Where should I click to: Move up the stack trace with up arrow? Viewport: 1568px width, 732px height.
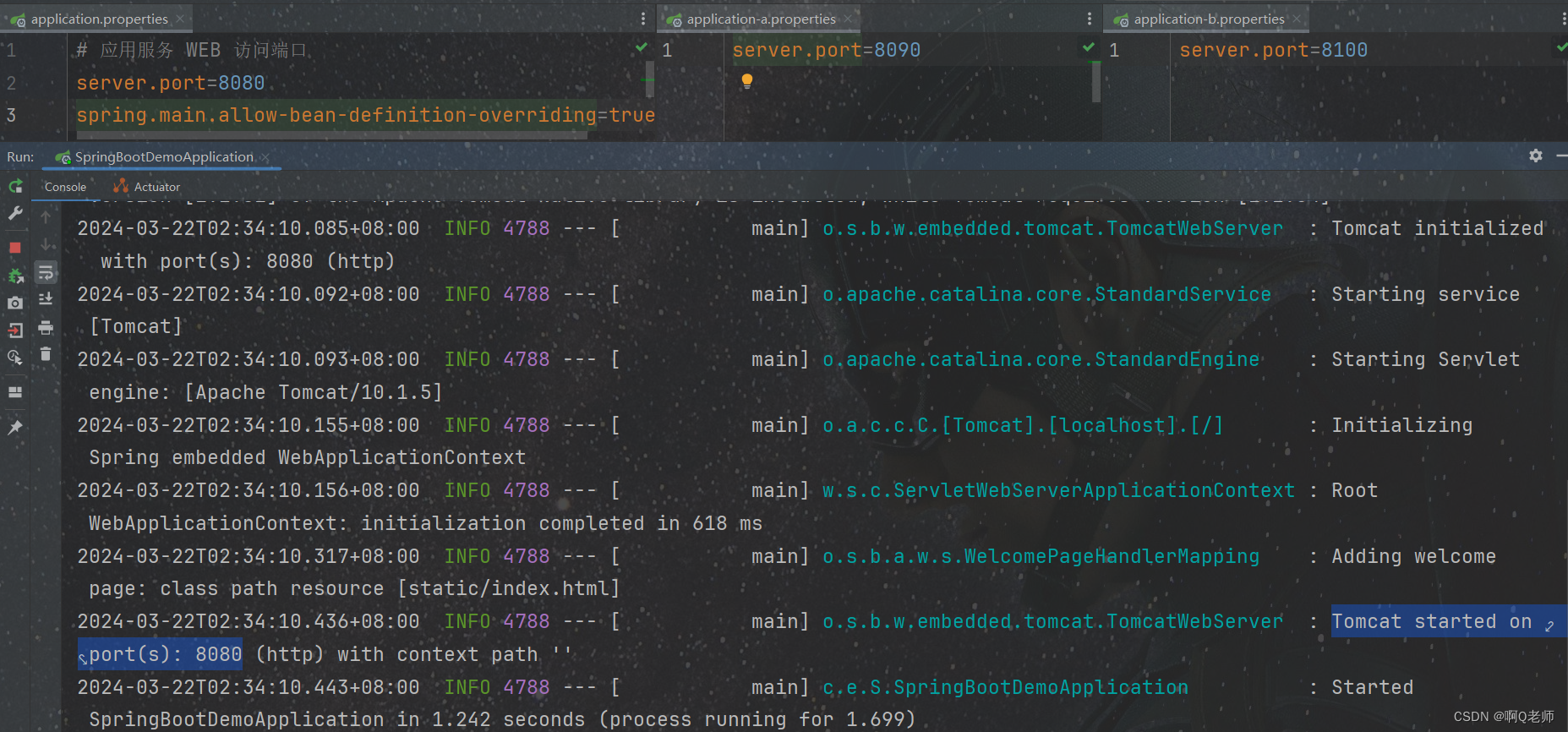[x=46, y=217]
